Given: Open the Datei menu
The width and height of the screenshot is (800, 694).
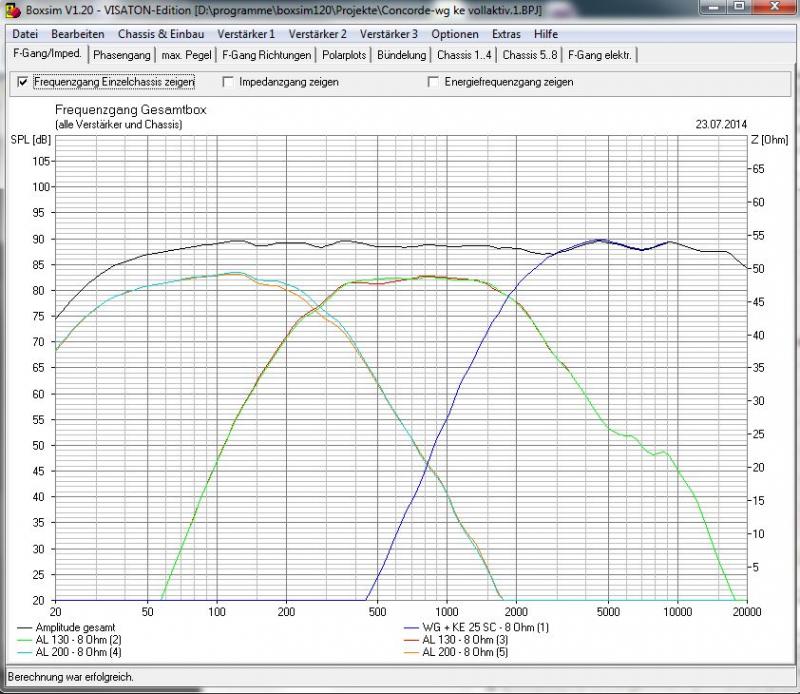Looking at the screenshot, I should 26,34.
